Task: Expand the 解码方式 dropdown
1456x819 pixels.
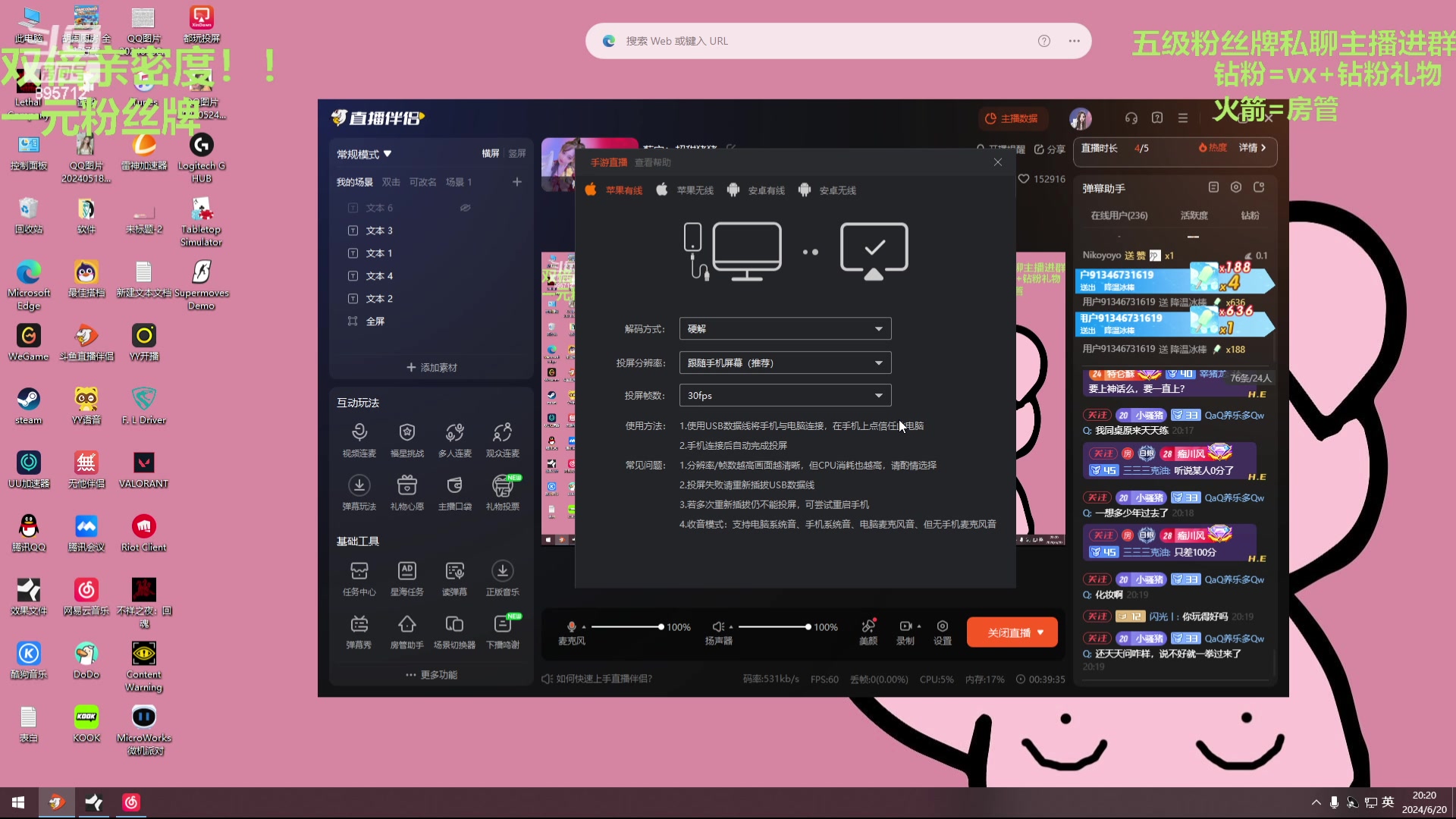Action: click(785, 329)
